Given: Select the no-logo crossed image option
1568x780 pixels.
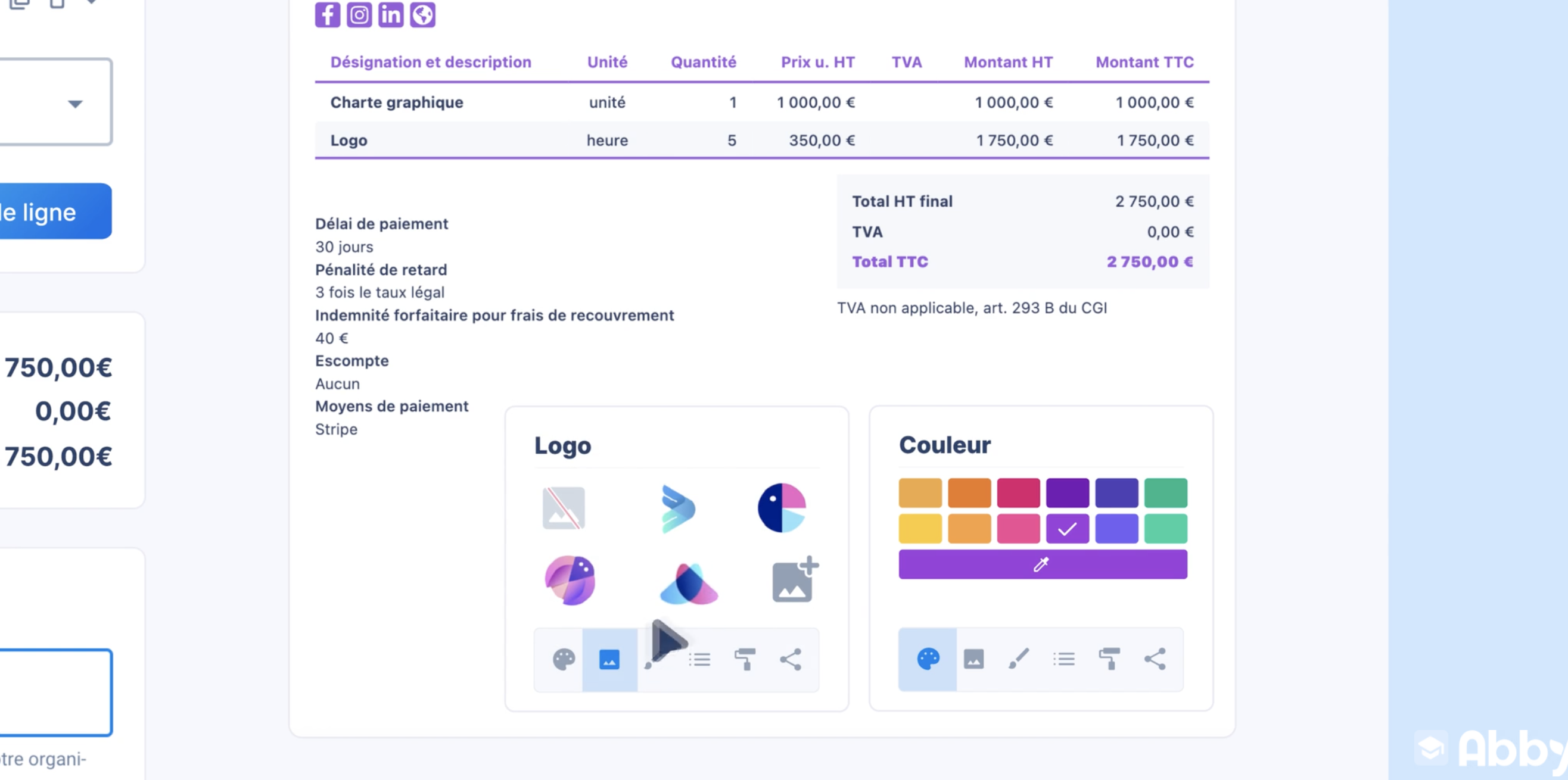Looking at the screenshot, I should point(564,507).
